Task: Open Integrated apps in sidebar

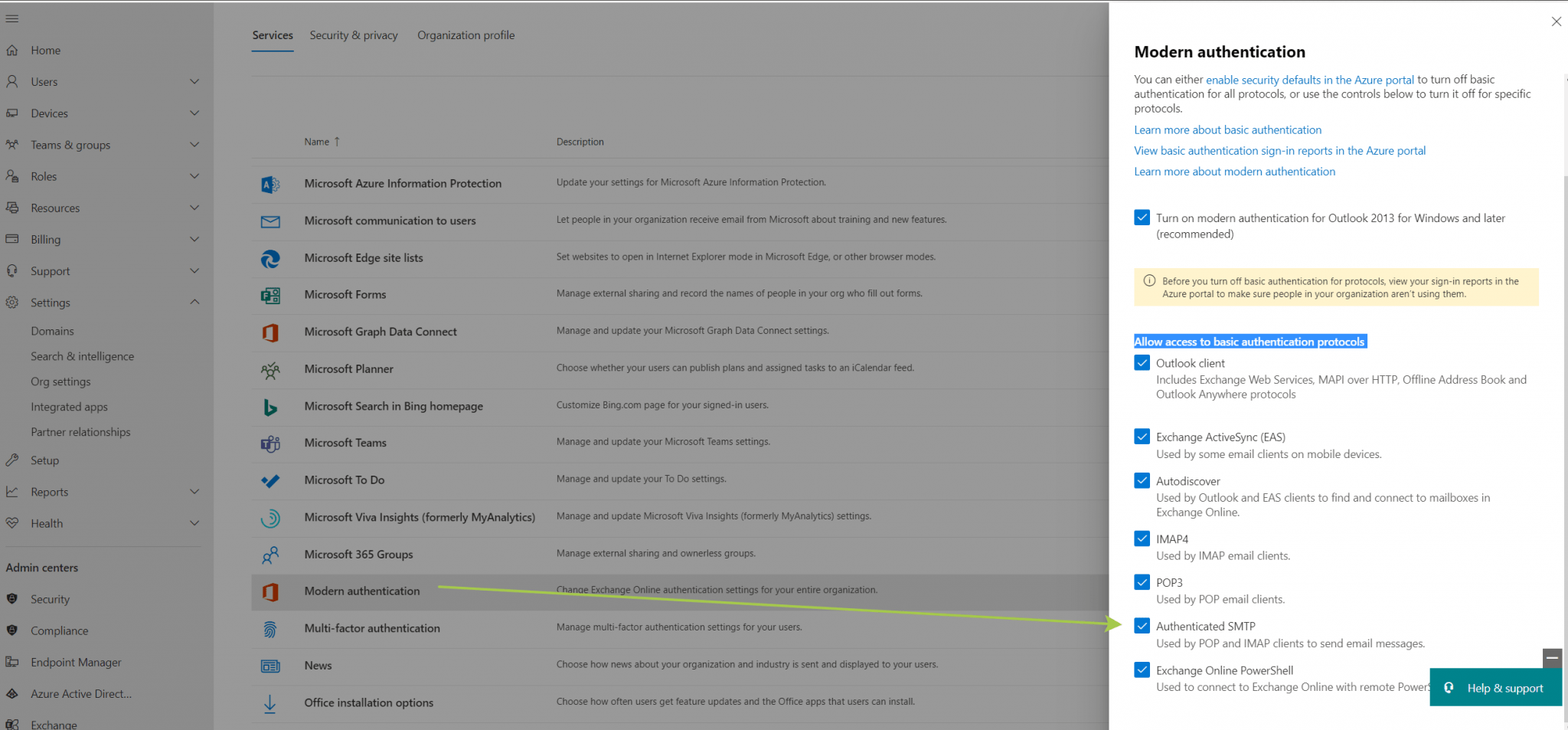Action: click(69, 407)
